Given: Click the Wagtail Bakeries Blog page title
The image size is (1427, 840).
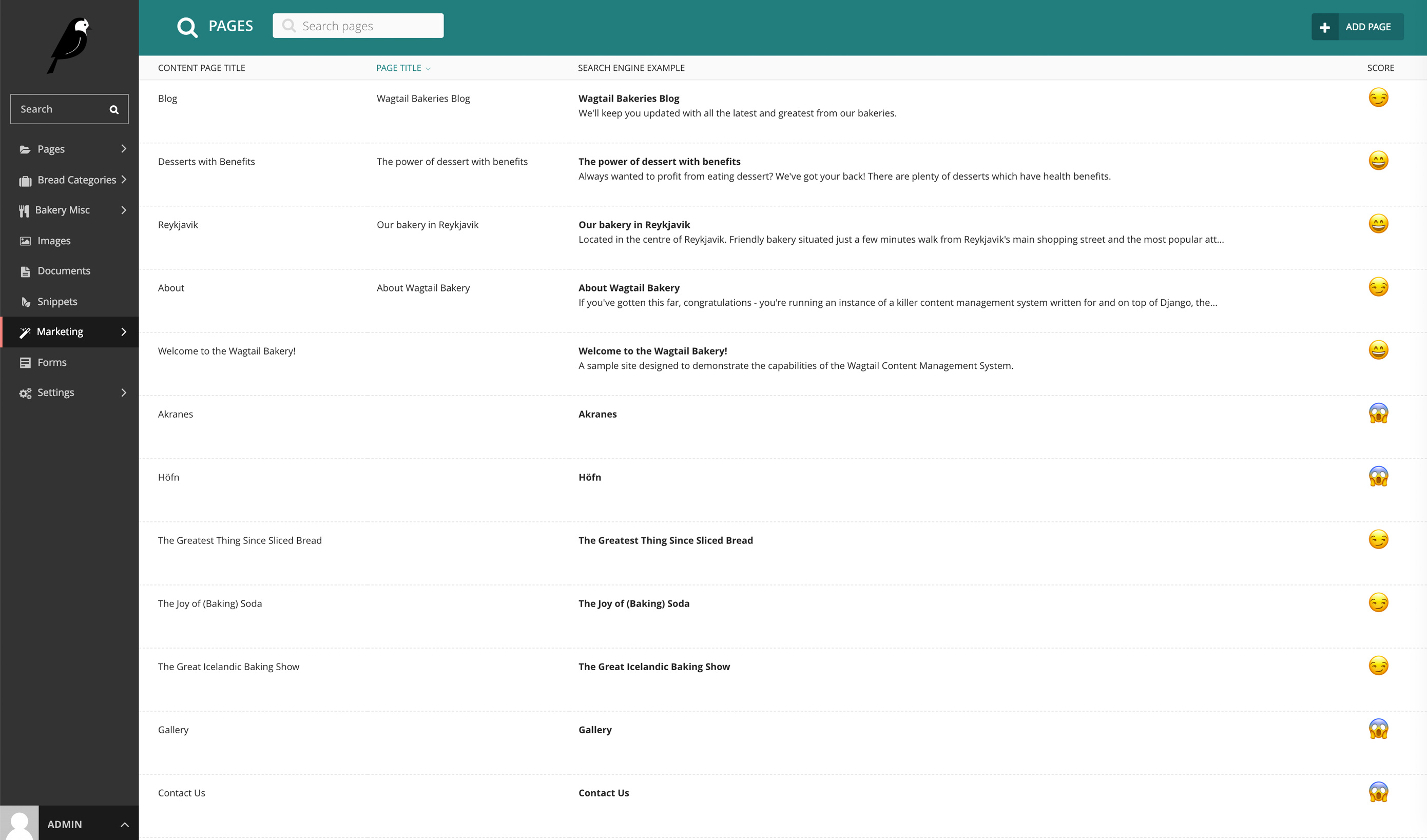Looking at the screenshot, I should [x=422, y=98].
